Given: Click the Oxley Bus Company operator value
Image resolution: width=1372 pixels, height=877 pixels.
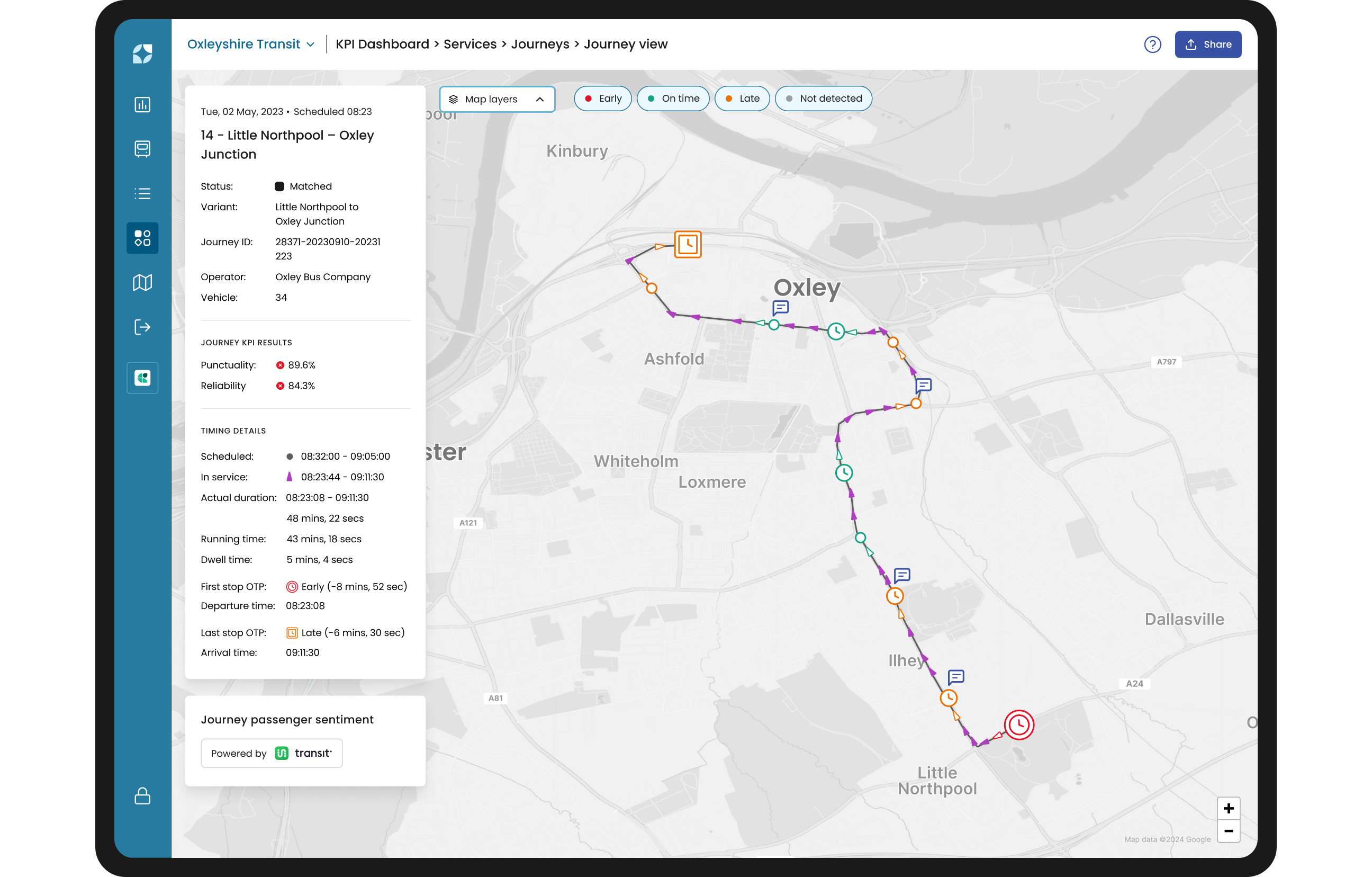Looking at the screenshot, I should click(x=323, y=276).
